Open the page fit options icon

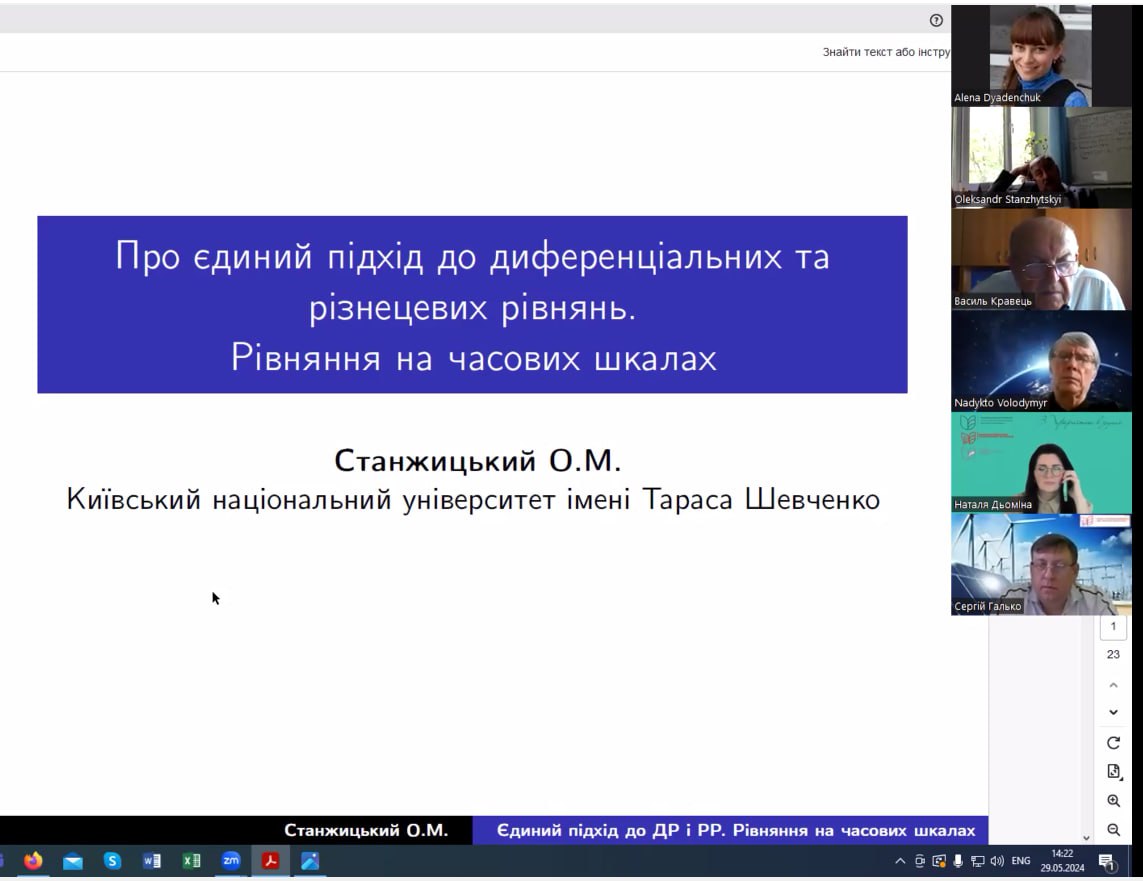coord(1113,772)
